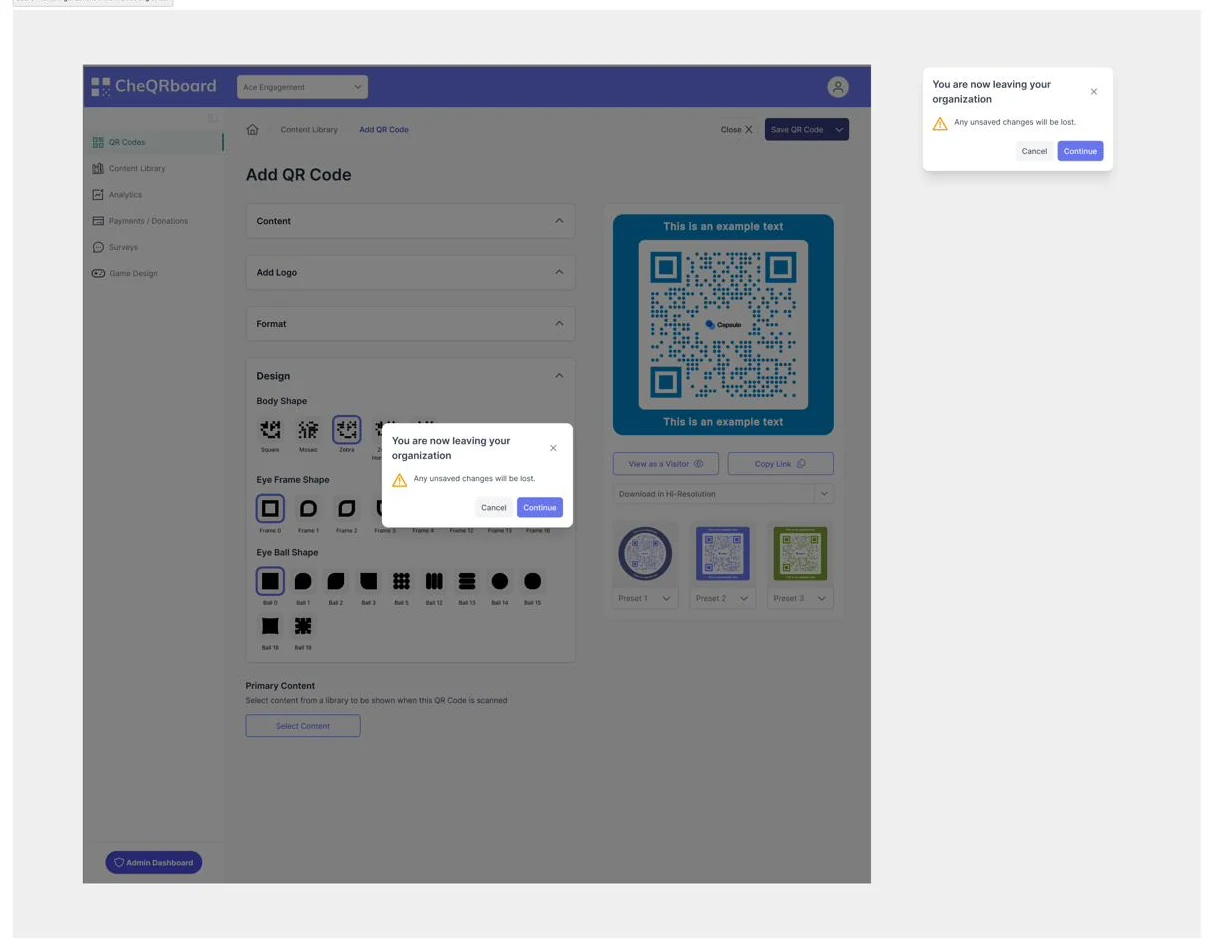Open the Preset 1 dropdown
Screen dimensions: 1213x950
(x=645, y=598)
